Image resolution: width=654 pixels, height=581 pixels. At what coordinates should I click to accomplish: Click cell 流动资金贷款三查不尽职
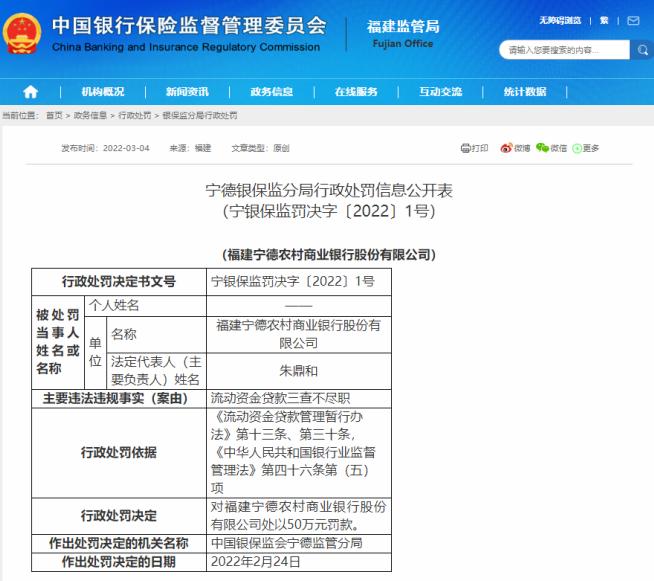click(x=299, y=399)
